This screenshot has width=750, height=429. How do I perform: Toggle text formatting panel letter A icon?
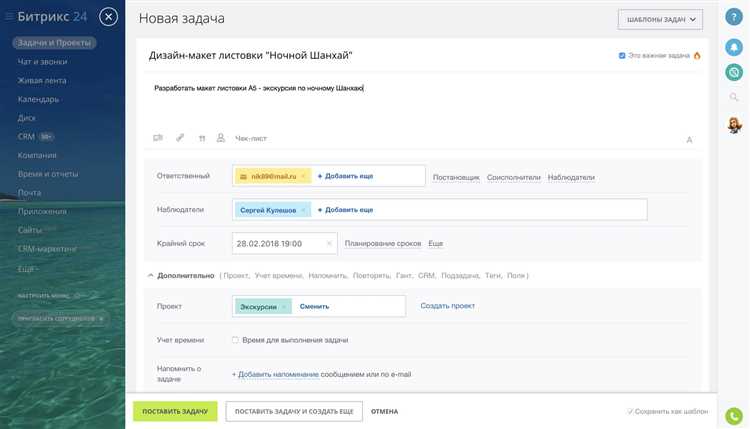[x=689, y=140]
